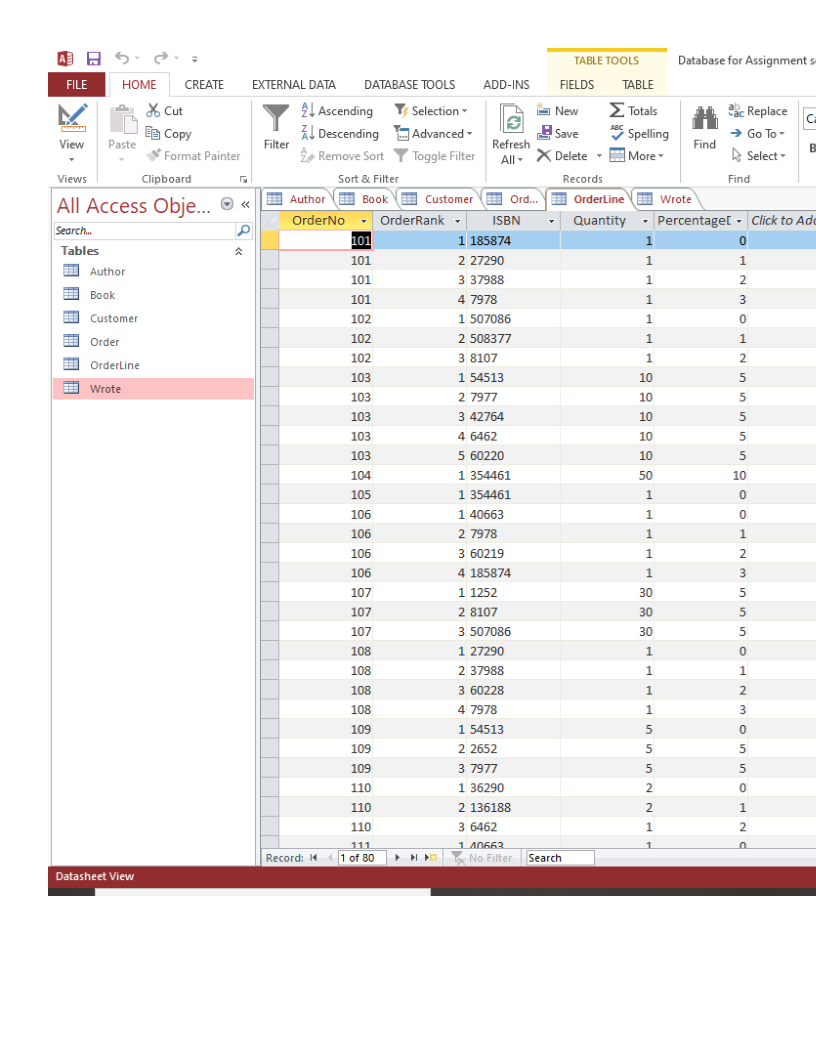Select the Find tool
Screen dimensions: 816x1056
click(704, 132)
